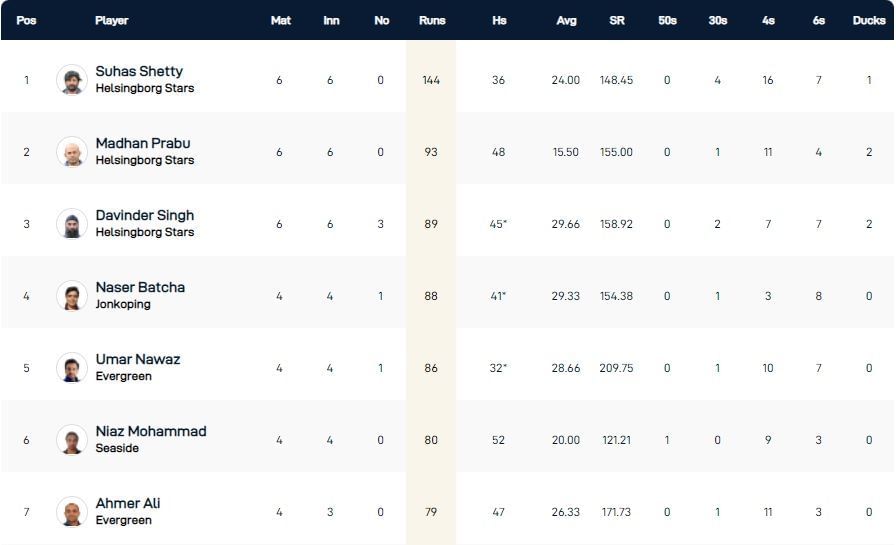Click the 6s column header
This screenshot has width=896, height=545.
819,20
